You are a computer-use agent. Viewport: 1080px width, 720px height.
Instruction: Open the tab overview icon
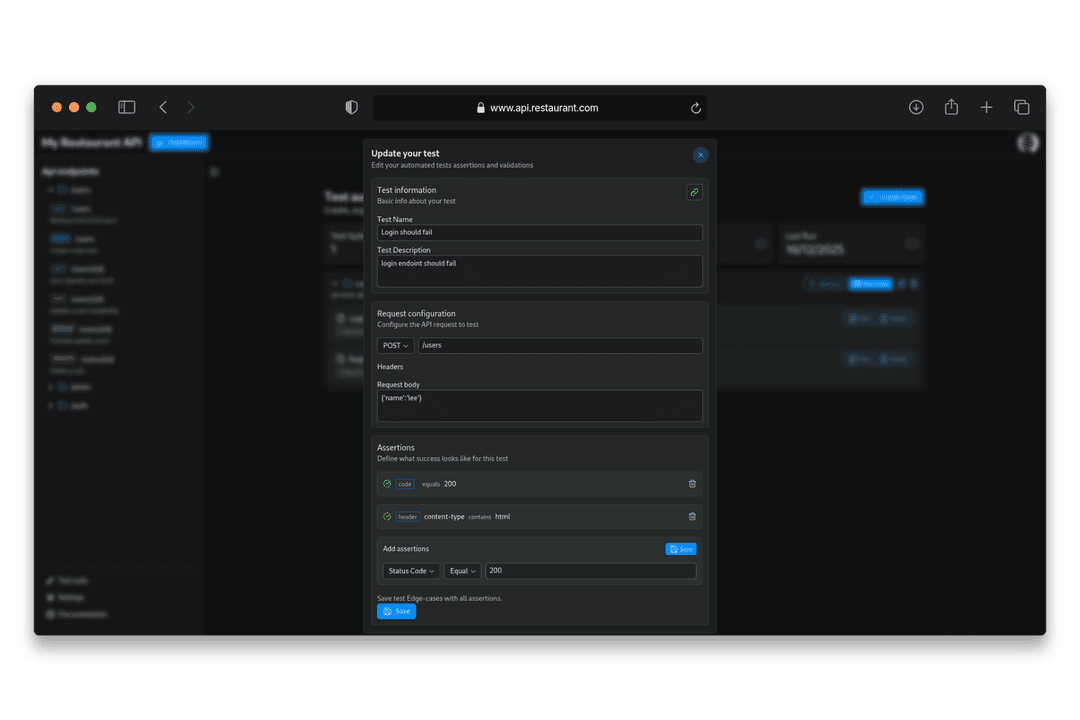click(1021, 107)
